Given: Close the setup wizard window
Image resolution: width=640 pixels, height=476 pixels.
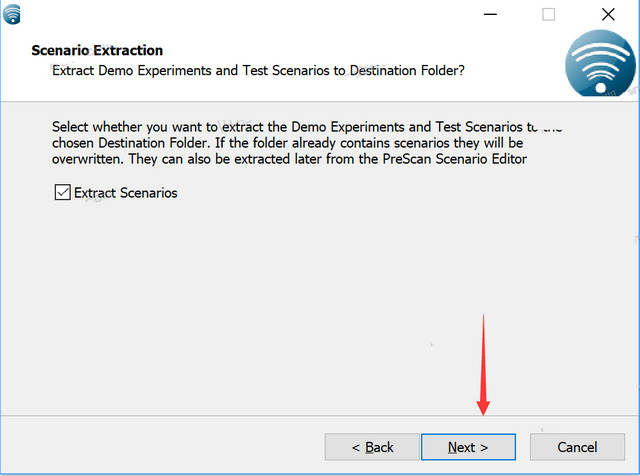Looking at the screenshot, I should coord(608,14).
